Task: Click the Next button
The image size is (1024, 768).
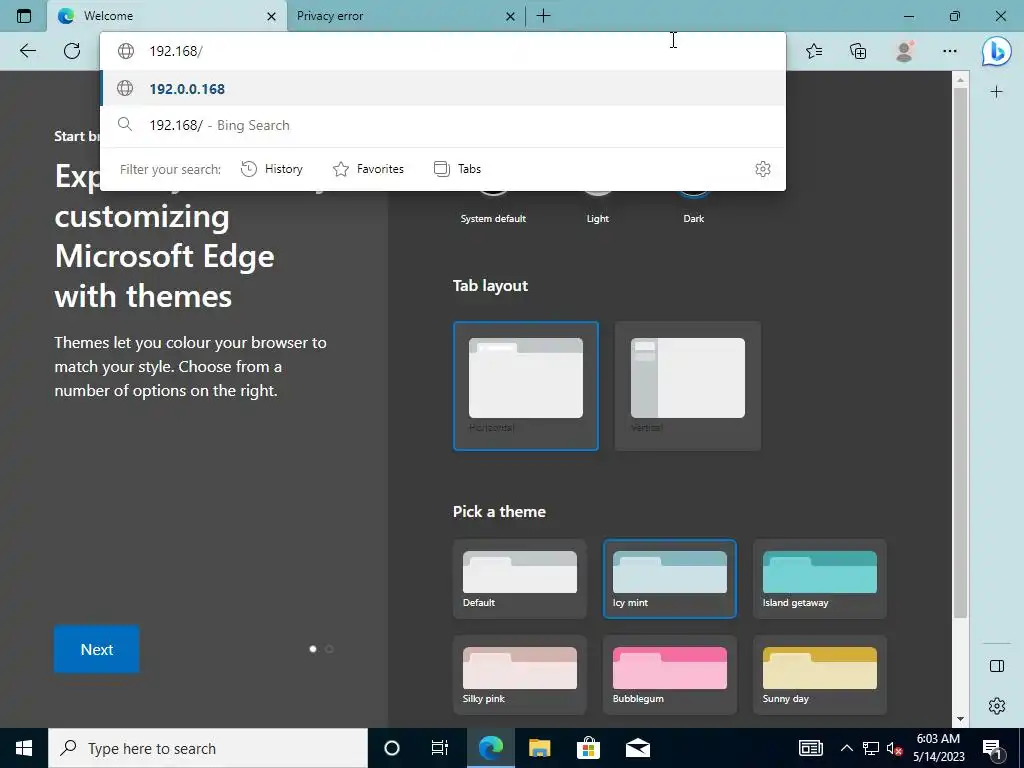Action: coord(97,649)
